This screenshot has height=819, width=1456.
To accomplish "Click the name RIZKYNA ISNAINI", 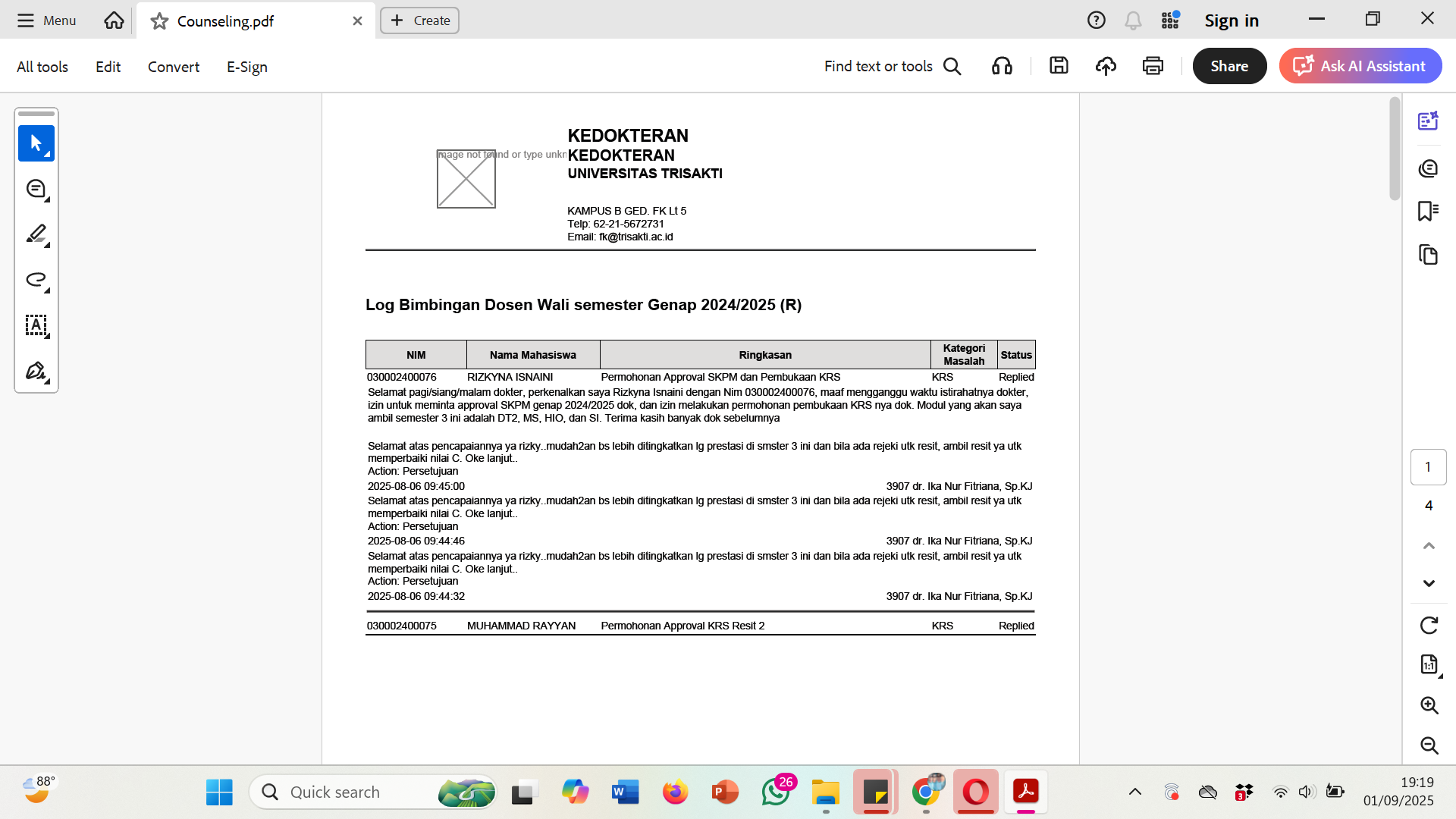I will (x=510, y=377).
